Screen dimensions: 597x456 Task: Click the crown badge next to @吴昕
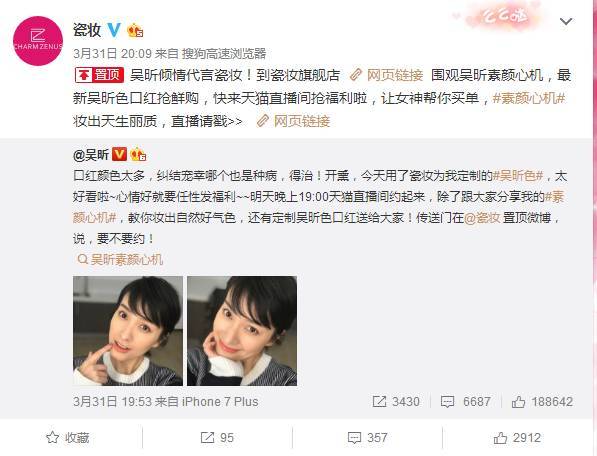pyautogui.click(x=138, y=154)
